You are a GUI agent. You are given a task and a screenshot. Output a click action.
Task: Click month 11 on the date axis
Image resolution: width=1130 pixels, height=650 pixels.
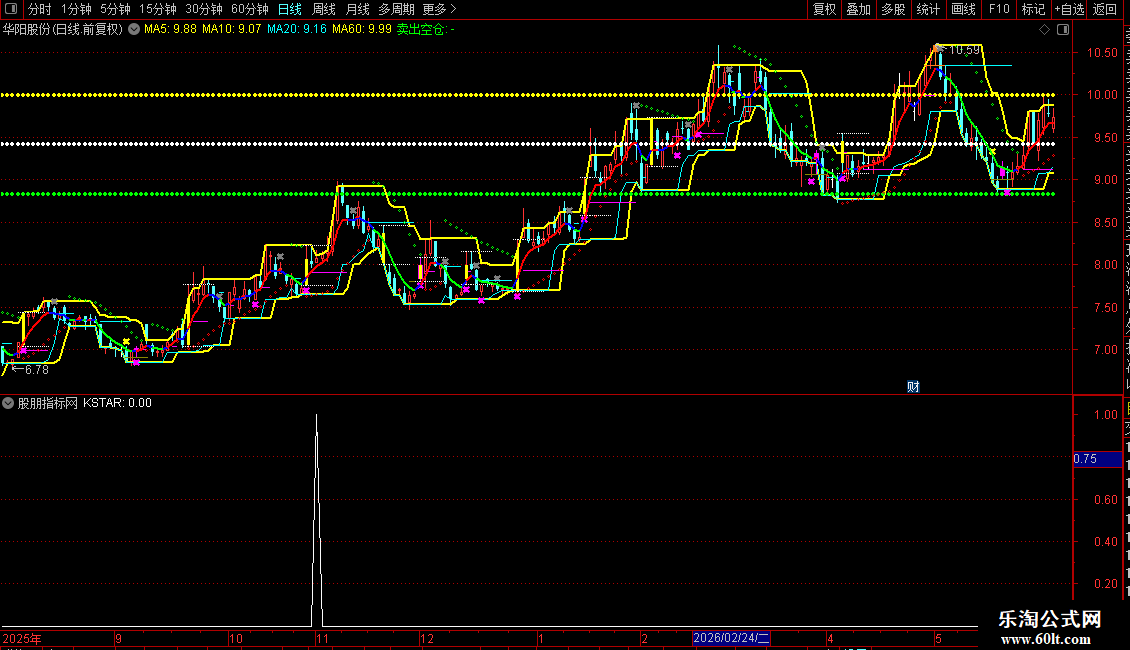click(x=322, y=638)
